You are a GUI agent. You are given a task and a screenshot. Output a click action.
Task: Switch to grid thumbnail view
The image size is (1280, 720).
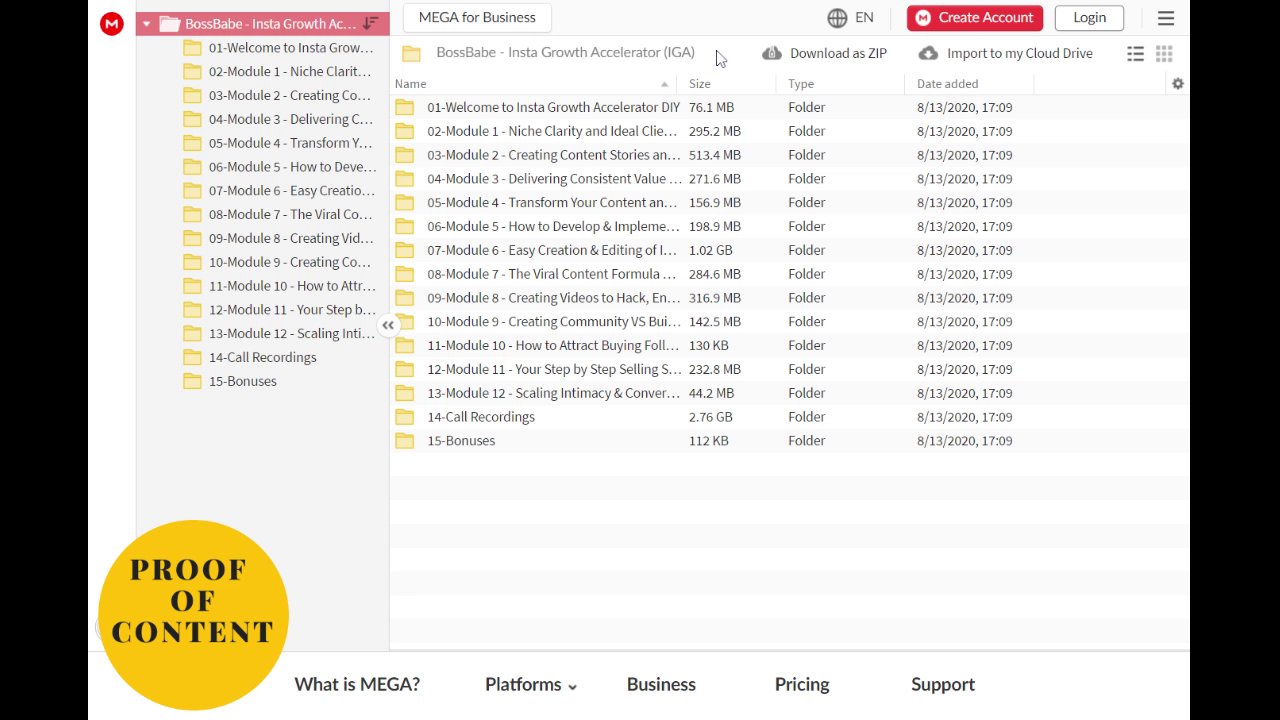click(1164, 54)
